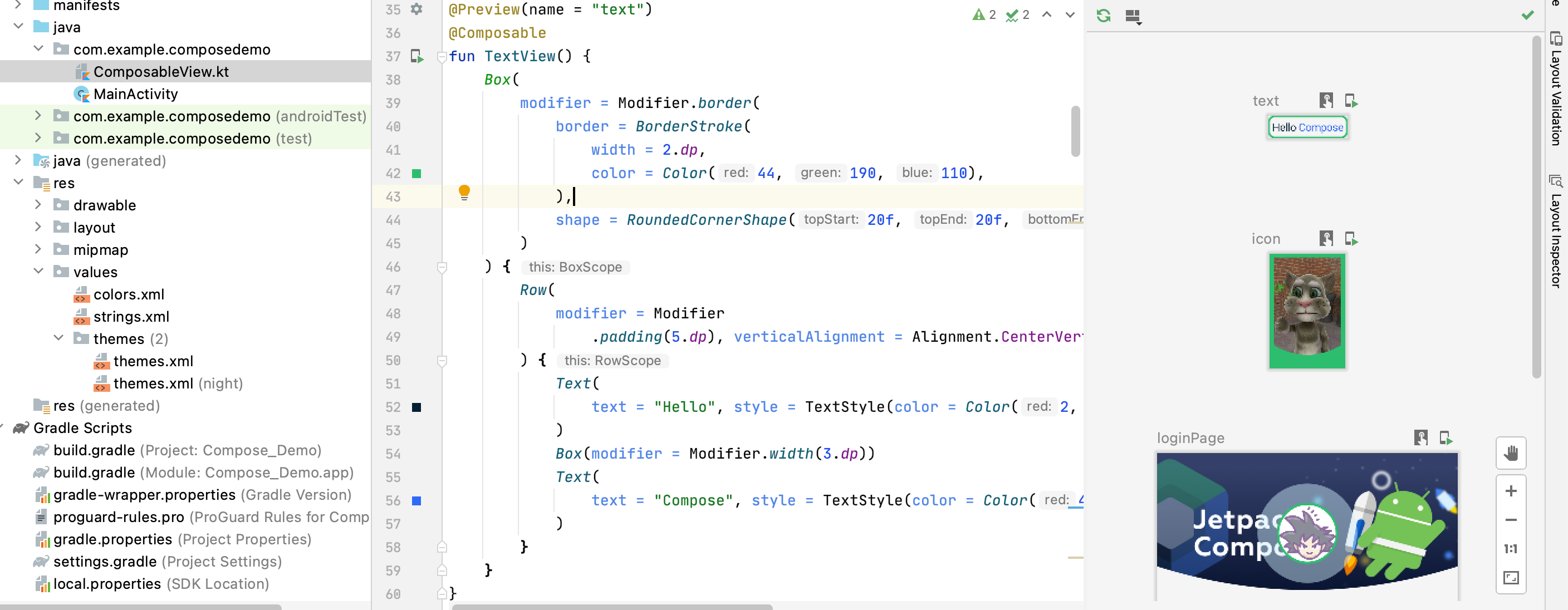Select strings.xml in the project tree
Image resolution: width=1568 pixels, height=610 pixels.
[x=131, y=316]
